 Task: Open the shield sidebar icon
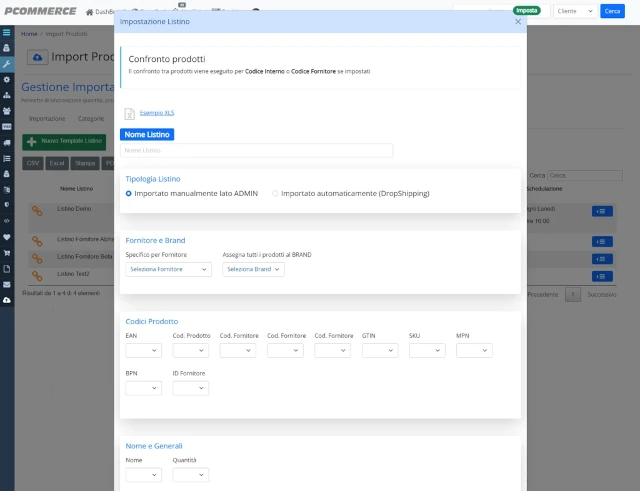7,205
